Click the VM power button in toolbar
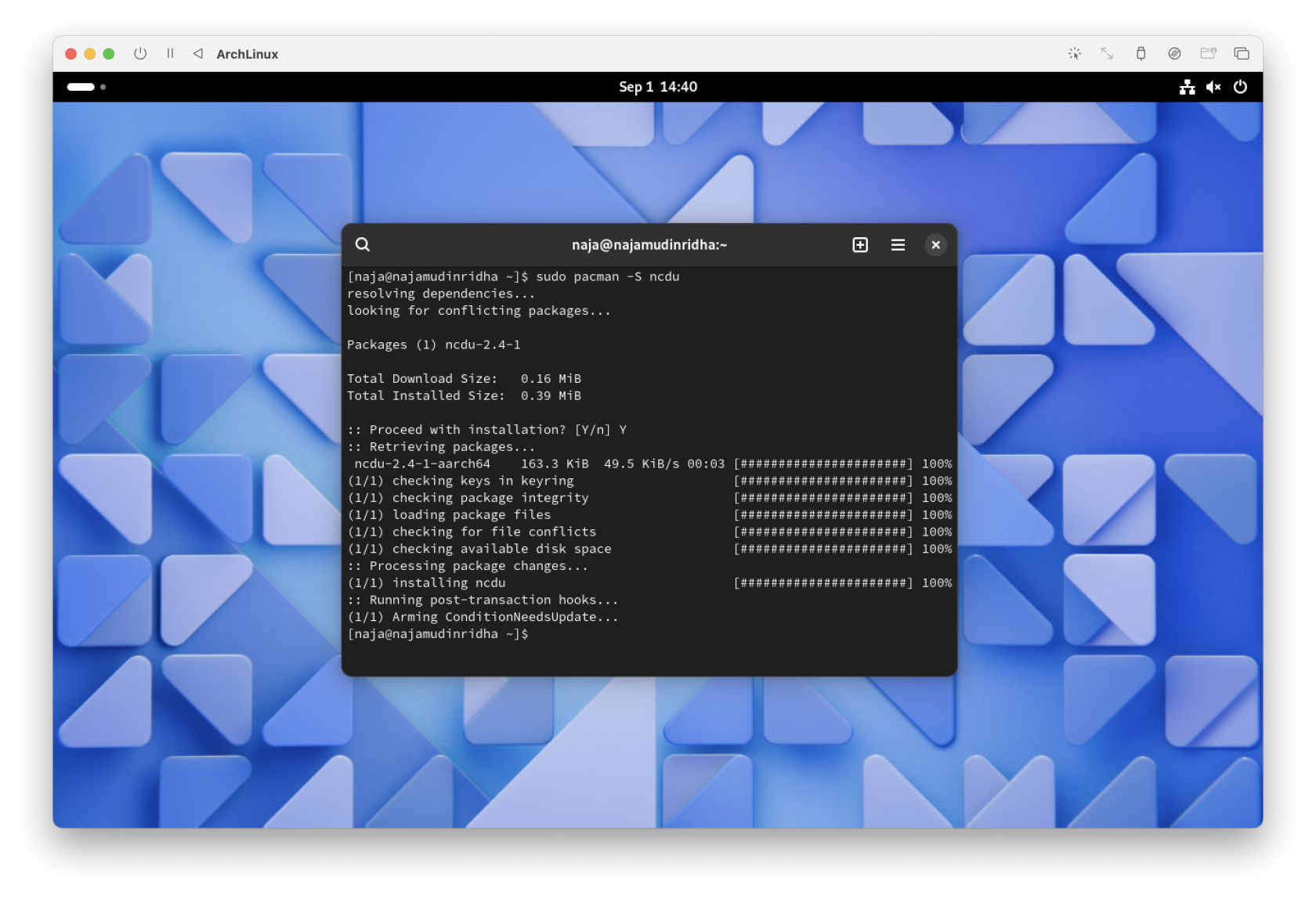The height and width of the screenshot is (898, 1316). [x=140, y=53]
